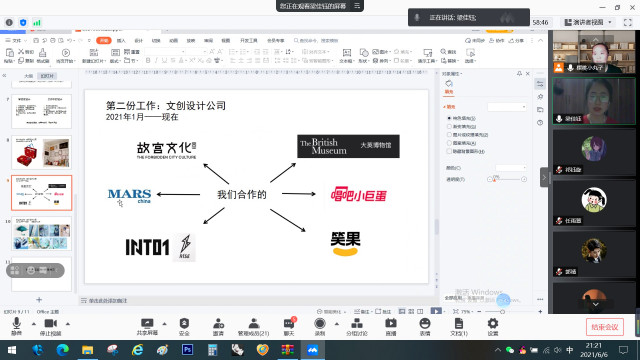
Task: Adjust the zoom slider in WPS status bar
Action: coord(502,311)
